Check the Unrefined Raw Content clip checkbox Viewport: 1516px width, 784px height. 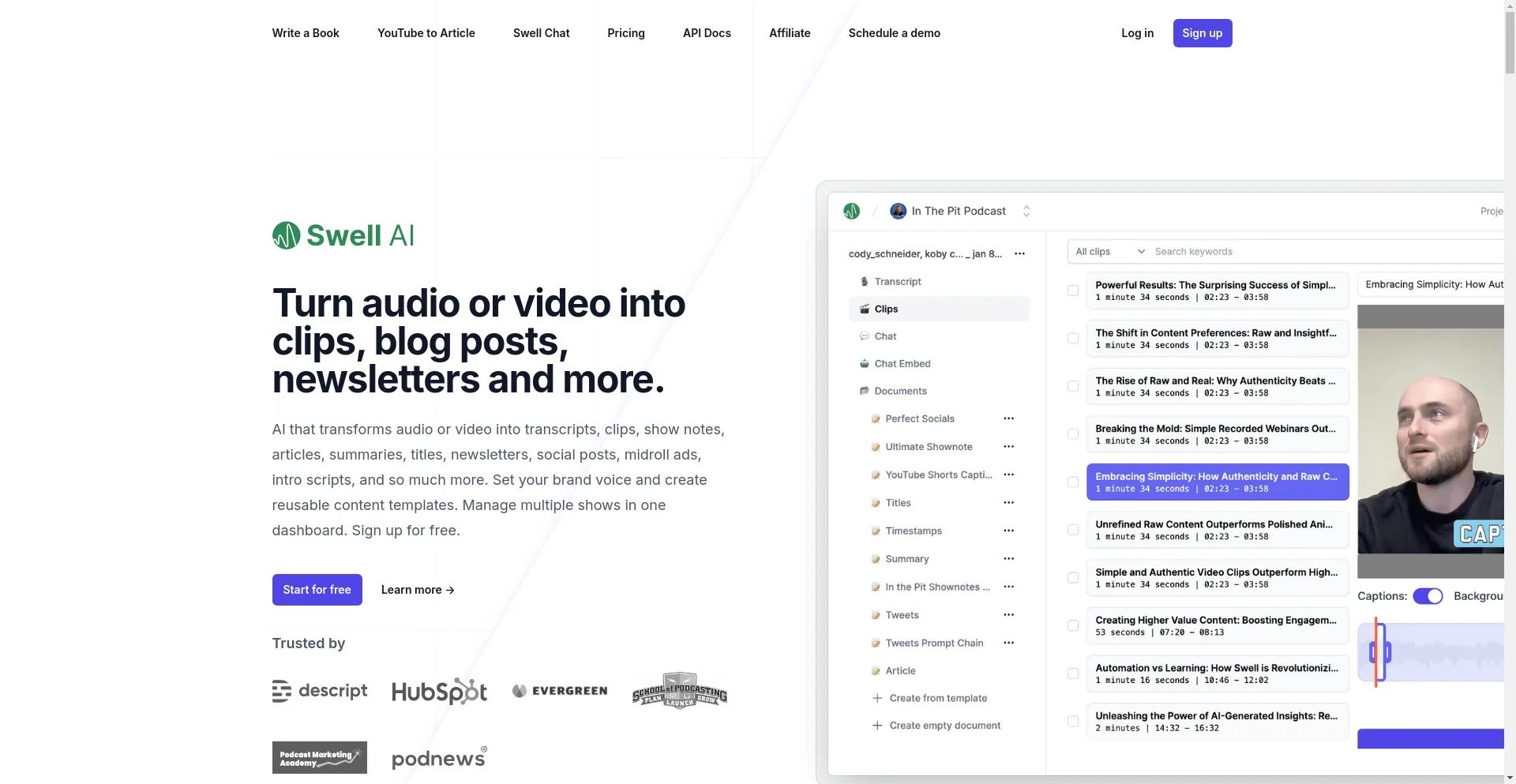click(1073, 530)
